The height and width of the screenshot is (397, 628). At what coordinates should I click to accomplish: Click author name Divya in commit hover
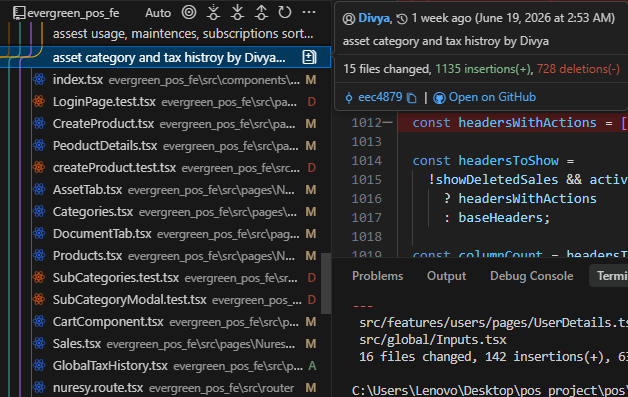click(x=374, y=18)
